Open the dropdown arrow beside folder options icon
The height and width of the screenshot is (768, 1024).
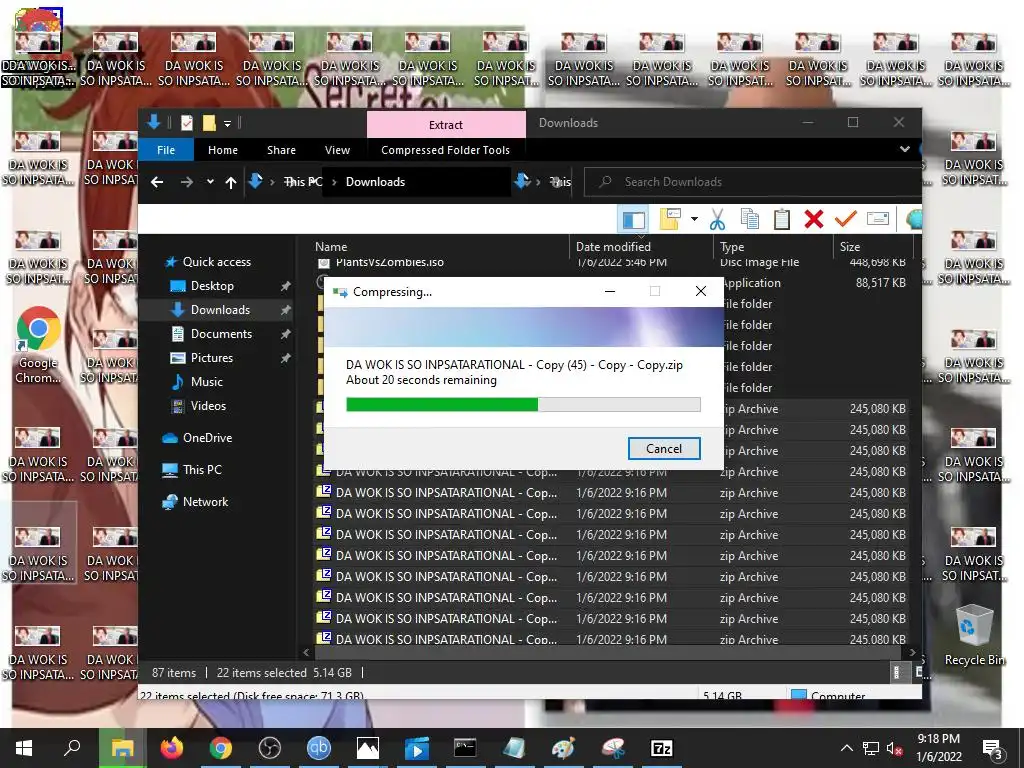pyautogui.click(x=694, y=219)
